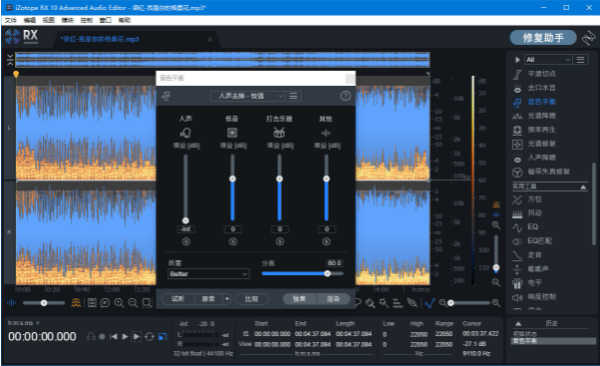Image resolution: width=600 pixels, height=366 pixels.
Task: Open the 编辑 edit menu
Action: pyautogui.click(x=29, y=20)
